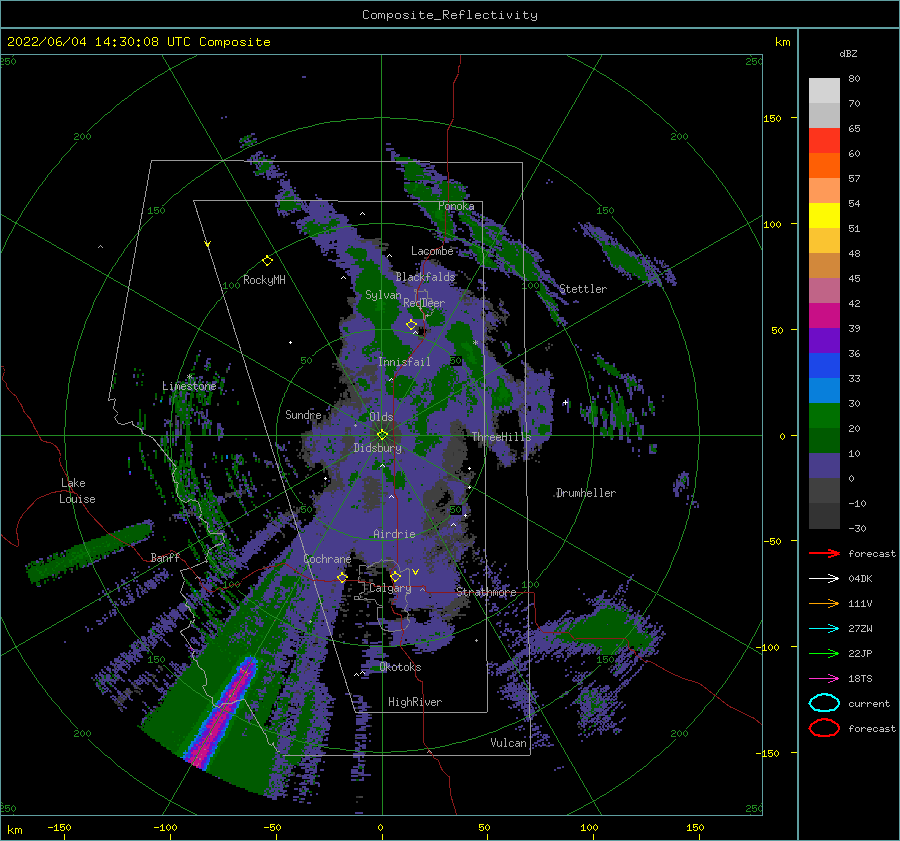Click the Banff town label
900x841 pixels.
[165, 557]
